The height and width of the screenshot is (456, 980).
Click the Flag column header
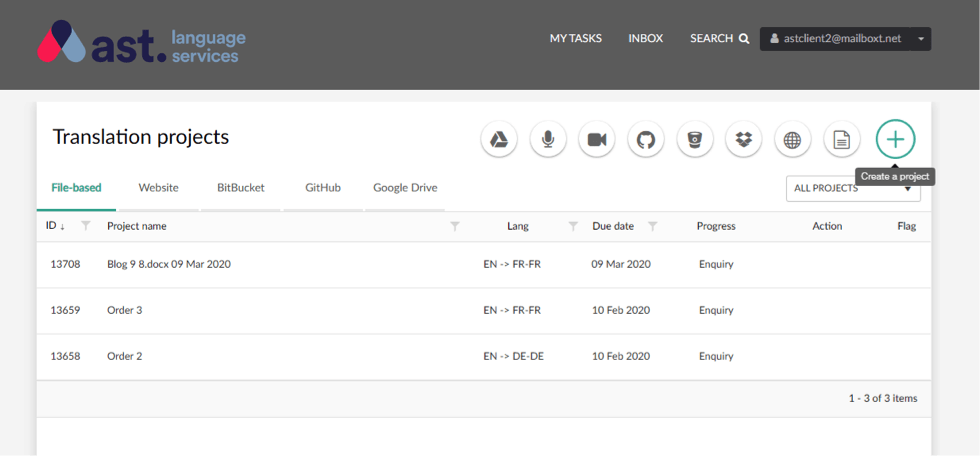[906, 226]
